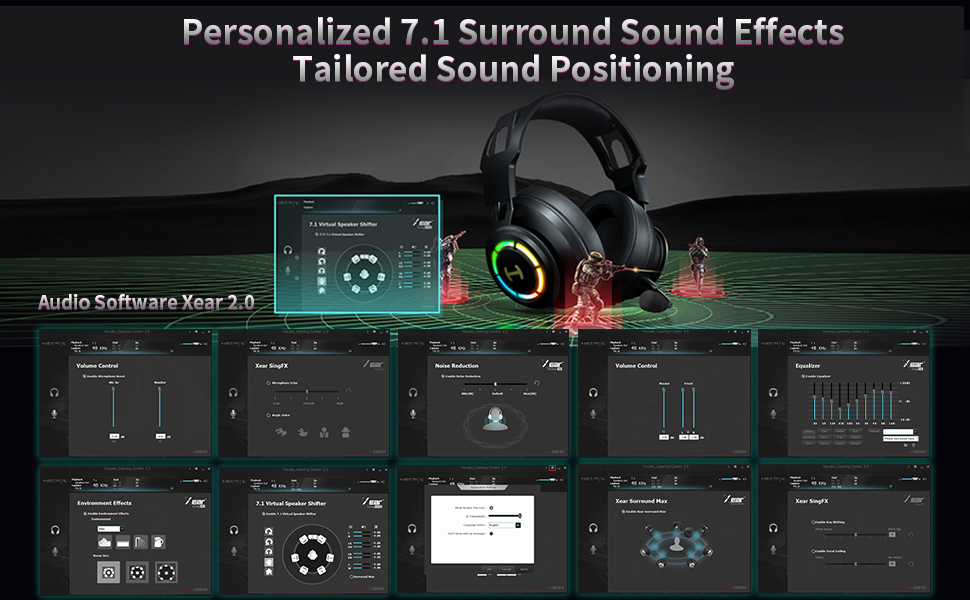The height and width of the screenshot is (600, 970).
Task: Toggle Enable Xear Surround Max checkbox
Action: 624,512
